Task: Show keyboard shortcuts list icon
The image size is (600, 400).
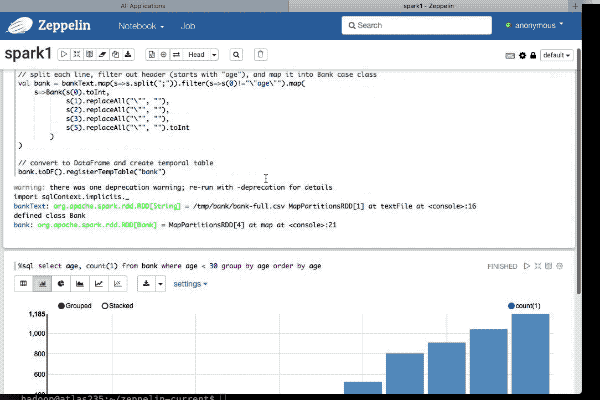Action: coord(510,56)
